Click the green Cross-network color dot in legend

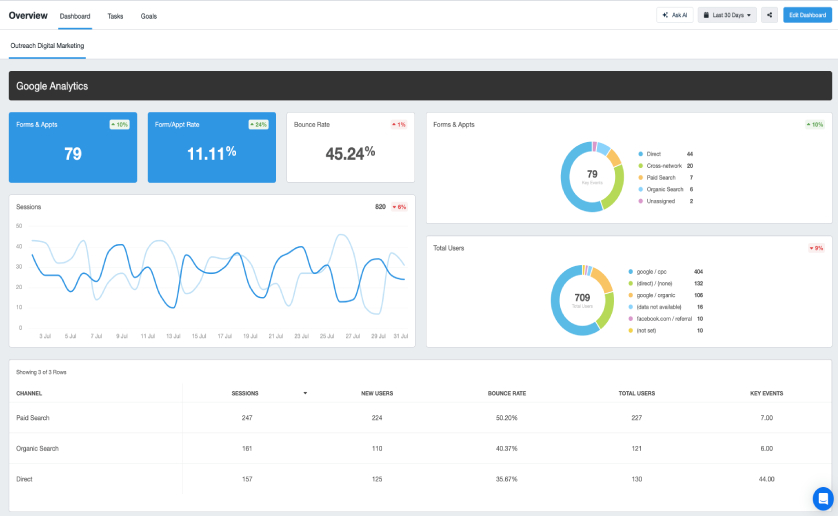(640, 166)
